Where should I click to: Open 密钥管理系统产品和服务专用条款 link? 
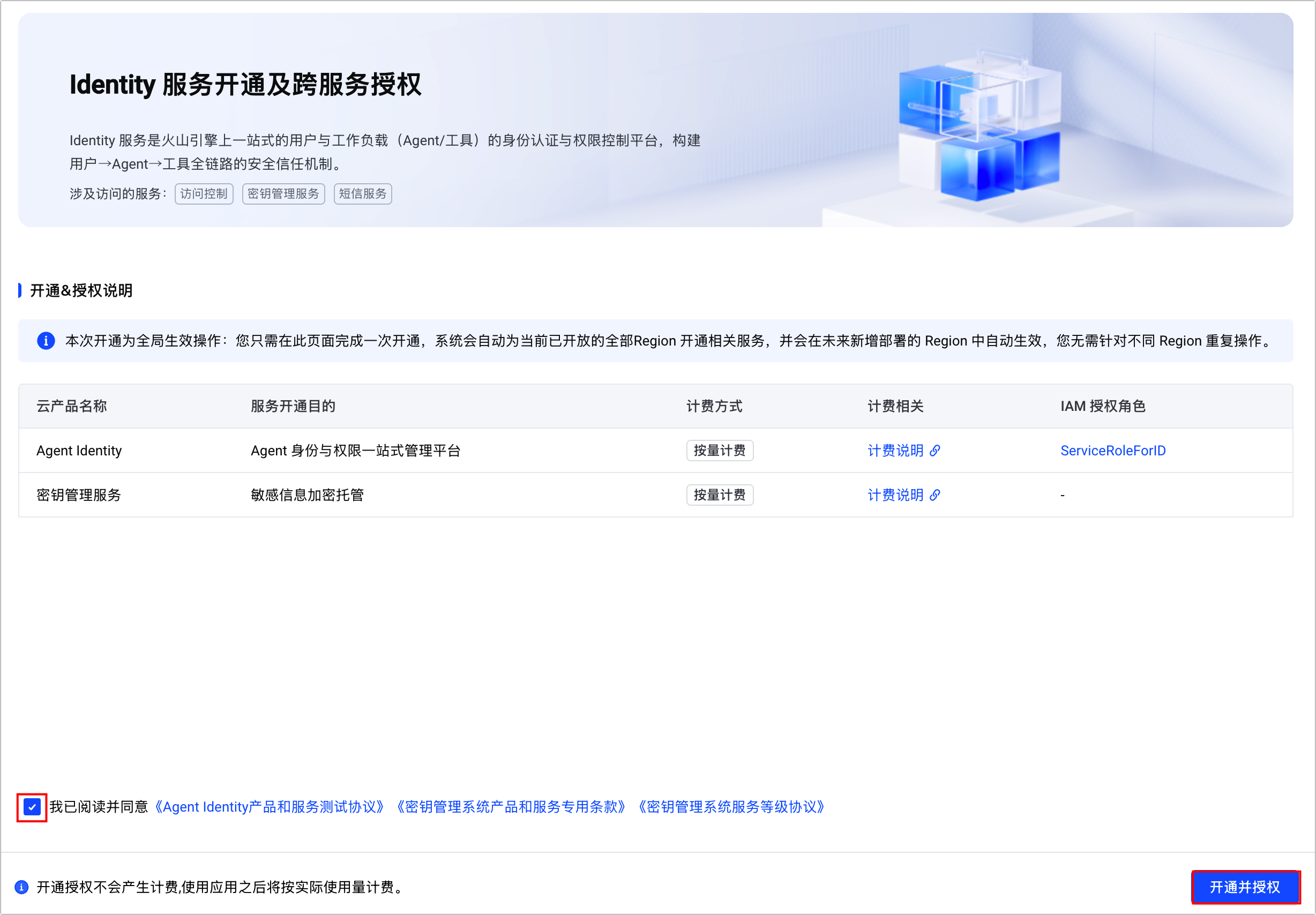click(511, 807)
